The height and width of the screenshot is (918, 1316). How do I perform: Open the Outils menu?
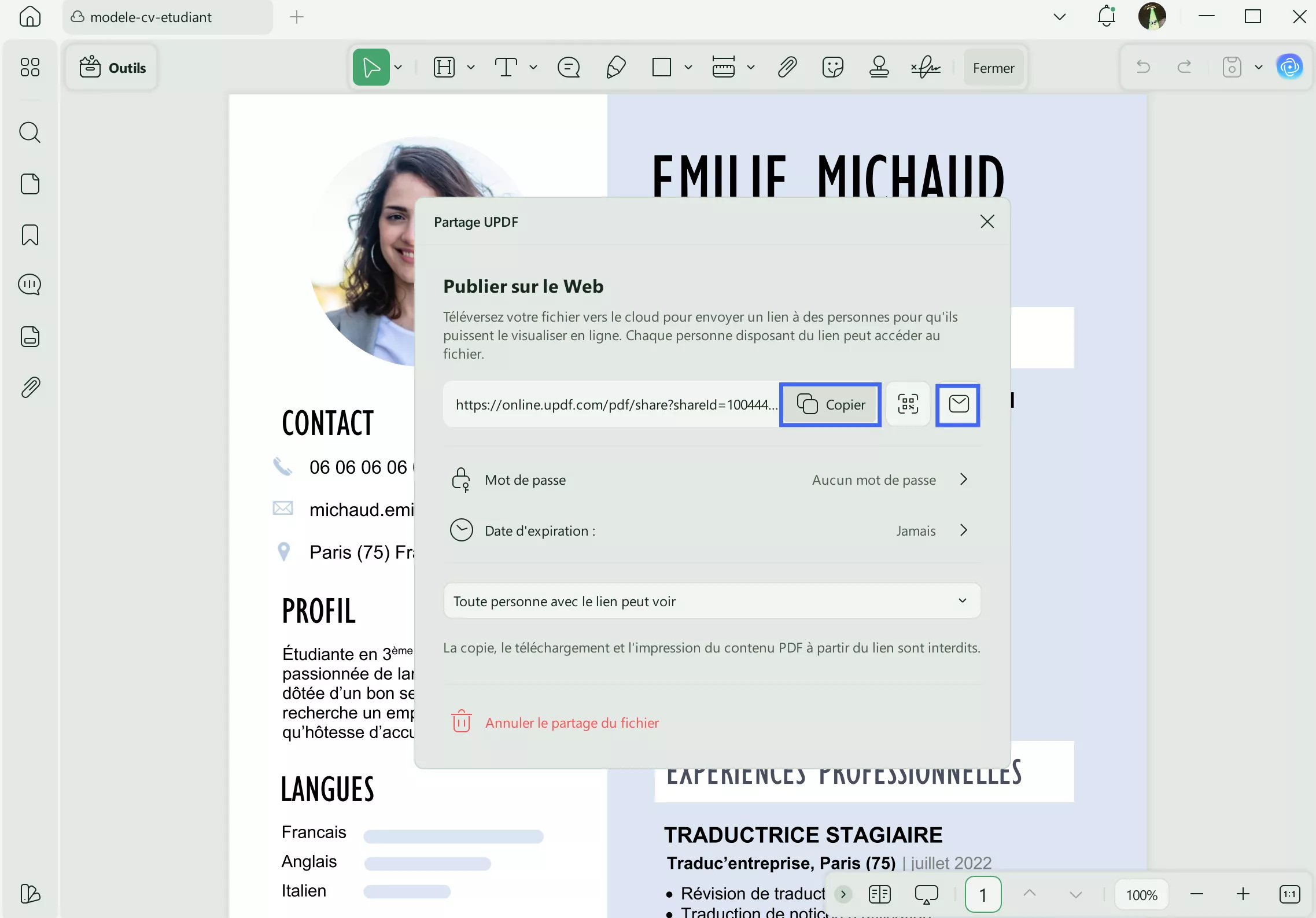112,67
